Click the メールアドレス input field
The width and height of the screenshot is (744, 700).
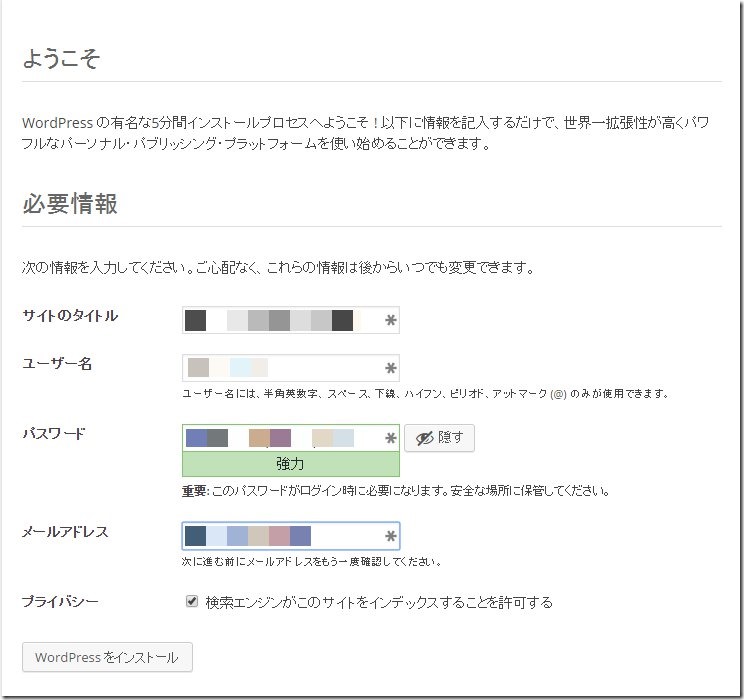(290, 536)
